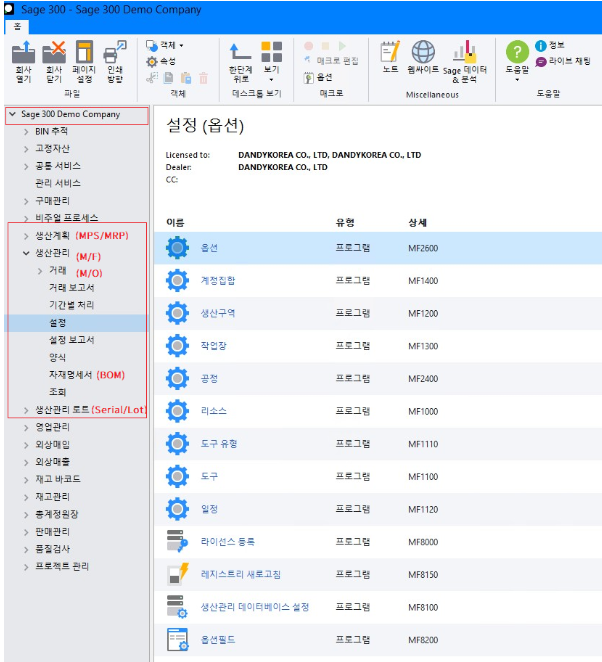Click the database icon beside 생산관리 데이터베이스 설정
The width and height of the screenshot is (602, 662).
coord(177,607)
